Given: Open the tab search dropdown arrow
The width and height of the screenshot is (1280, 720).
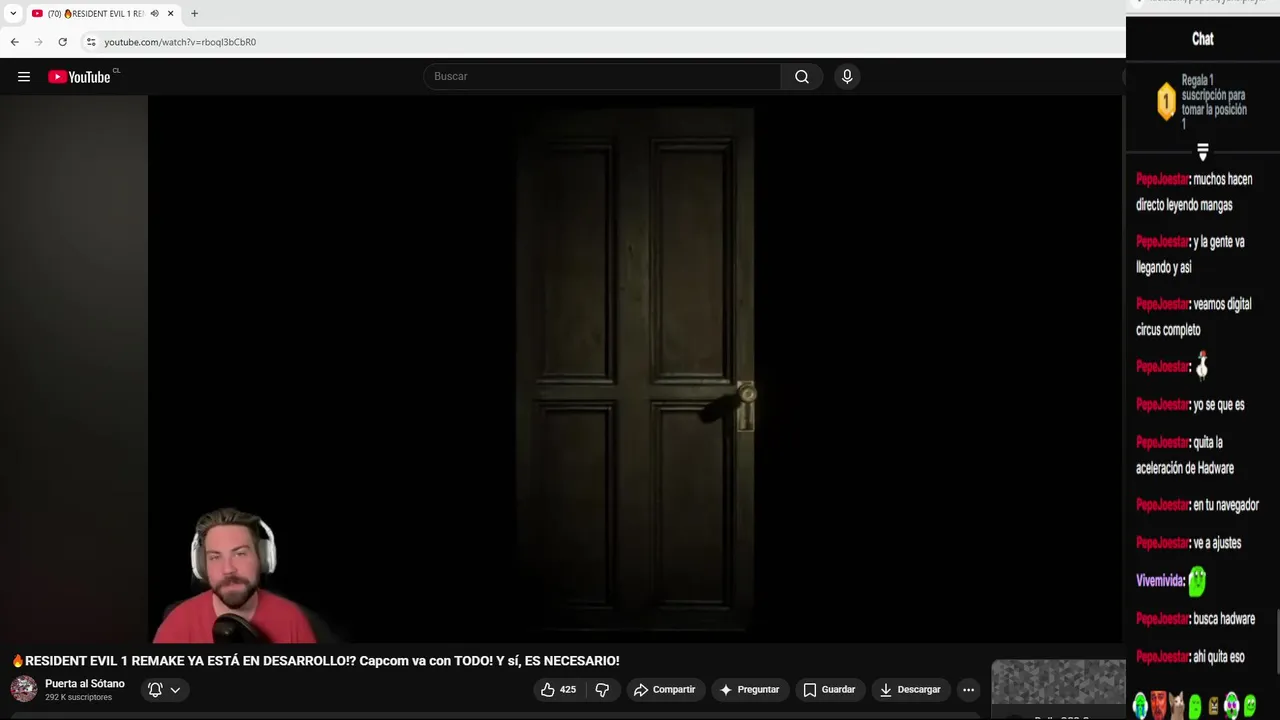Looking at the screenshot, I should pyautogui.click(x=13, y=14).
